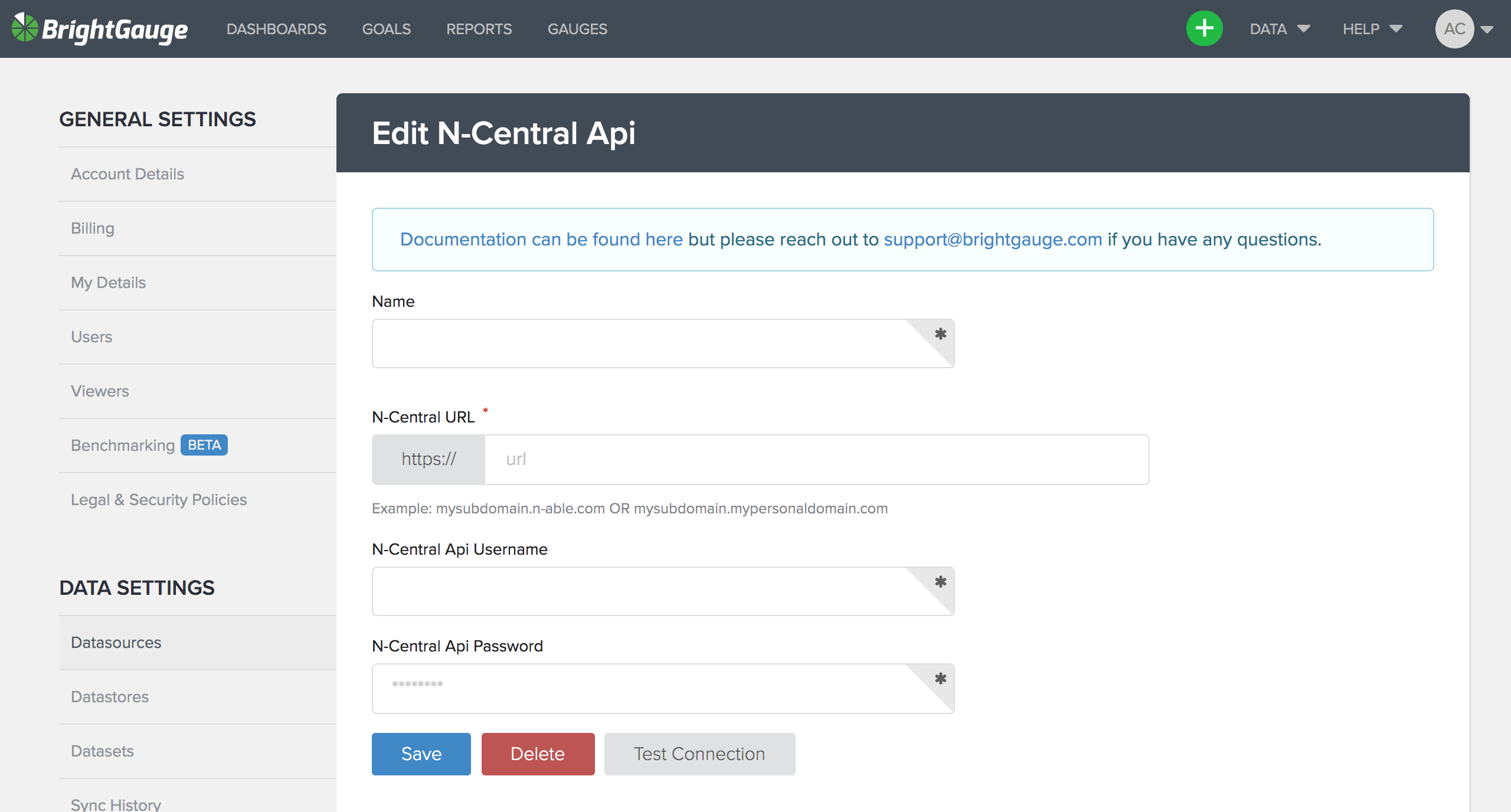Focus the N-Central Api Password field
This screenshot has width=1511, height=812.
663,689
